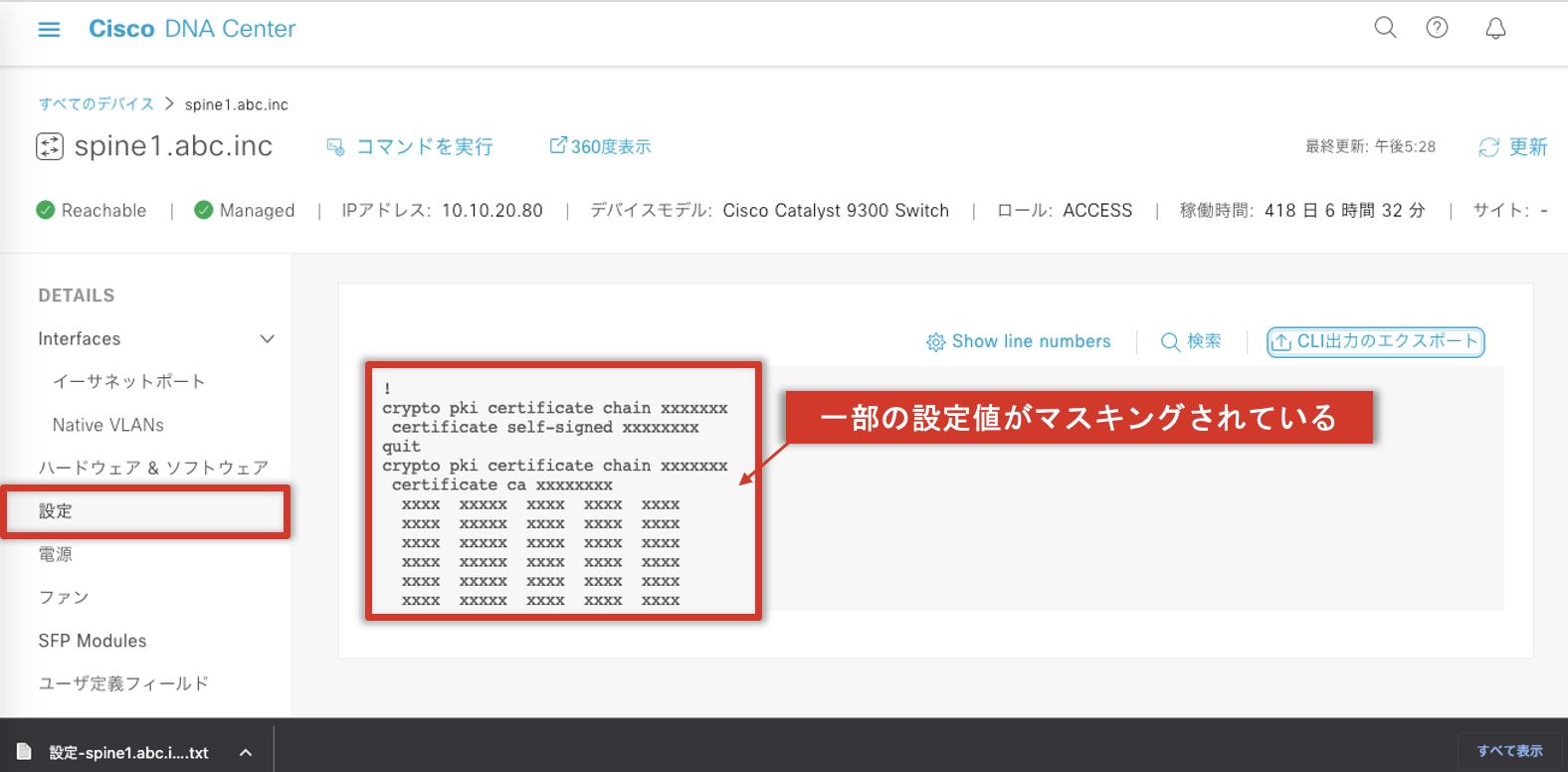This screenshot has width=1568, height=772.
Task: Click the search magnifier icon in header
Action: 1385,28
